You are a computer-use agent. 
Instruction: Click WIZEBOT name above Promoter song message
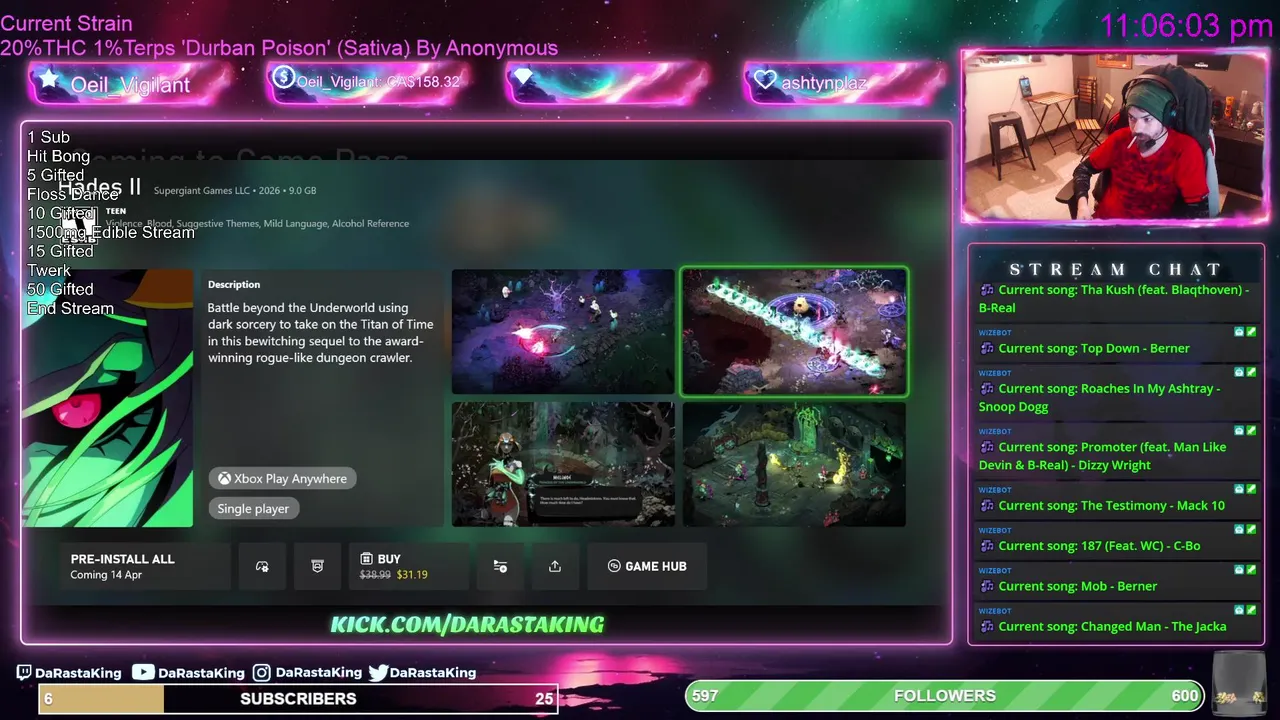[x=995, y=431]
